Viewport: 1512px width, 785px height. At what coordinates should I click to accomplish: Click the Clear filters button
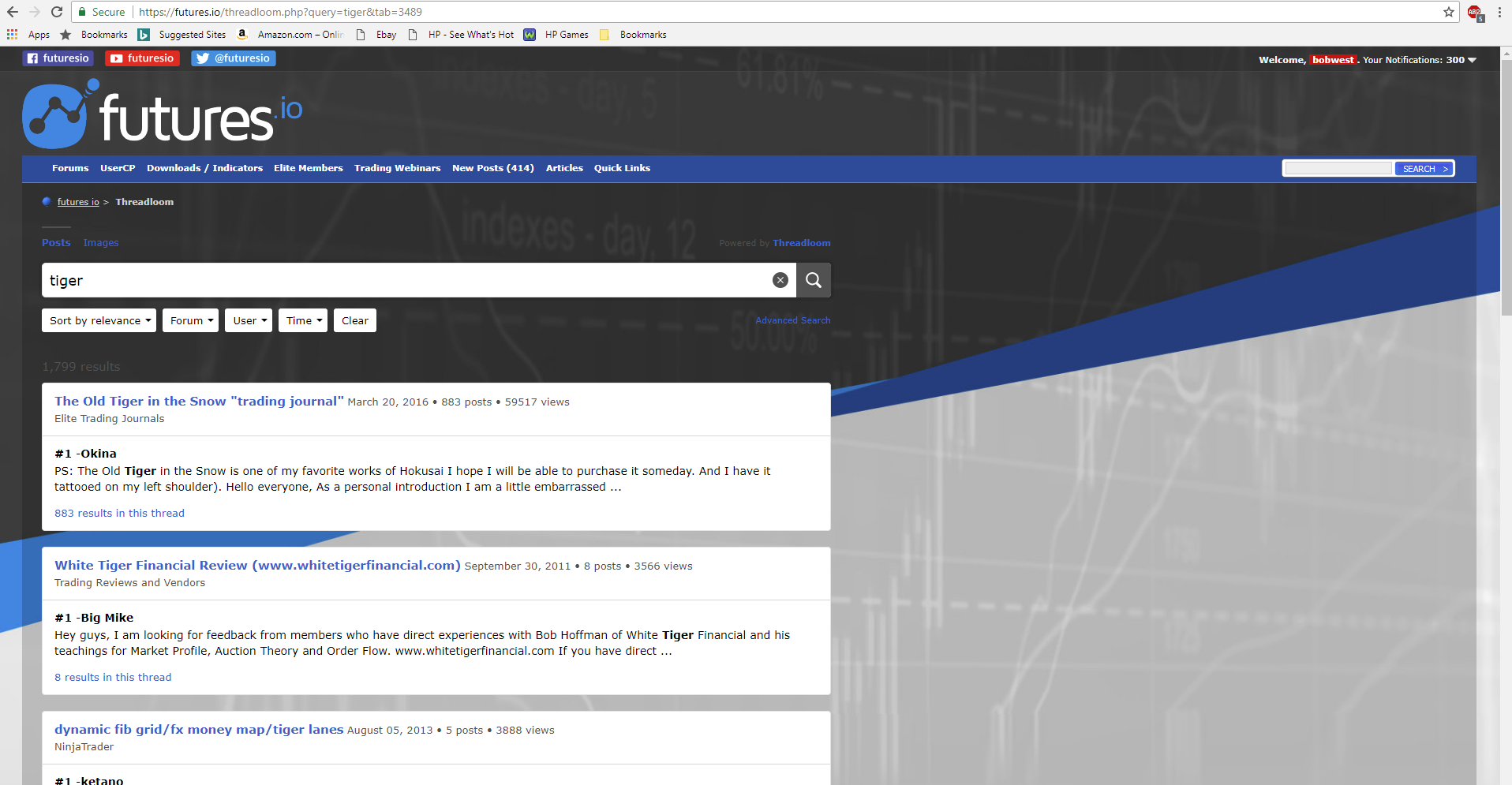tap(355, 320)
